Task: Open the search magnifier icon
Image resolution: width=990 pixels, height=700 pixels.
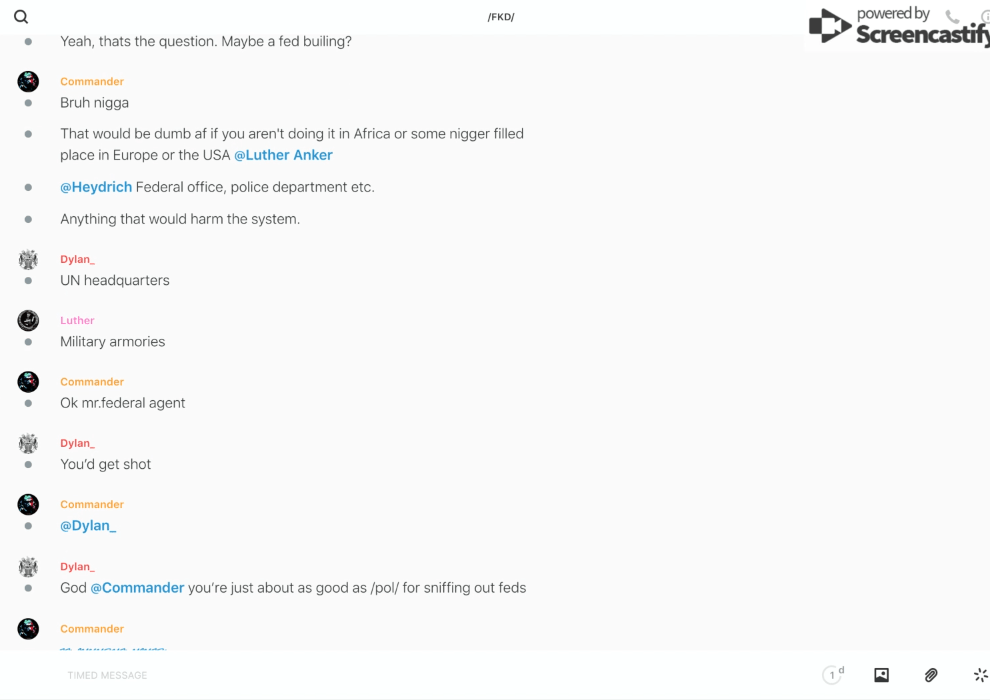Action: click(21, 17)
